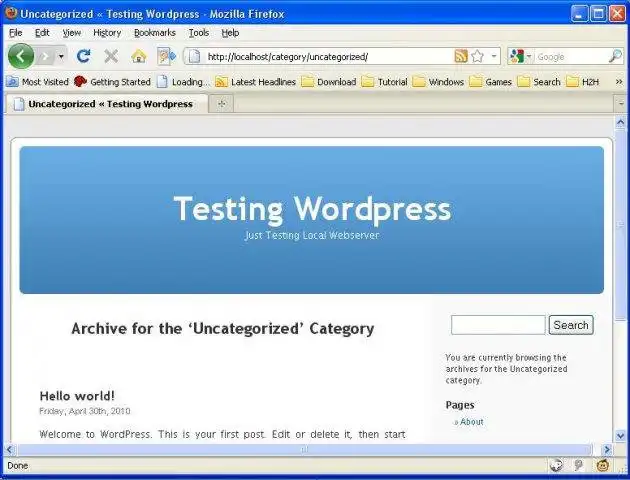
Task: Click the Stop loading X icon
Action: pos(111,56)
